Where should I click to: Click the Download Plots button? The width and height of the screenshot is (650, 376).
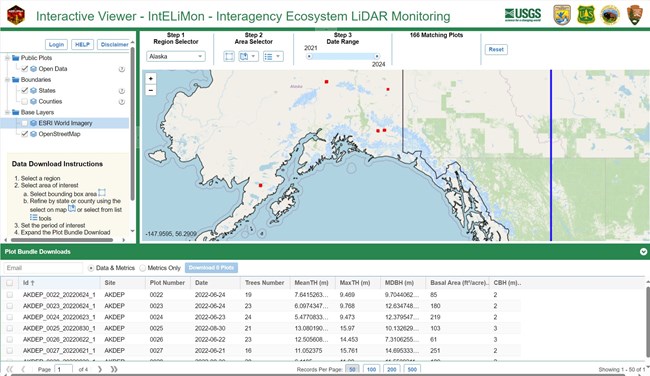click(x=211, y=268)
